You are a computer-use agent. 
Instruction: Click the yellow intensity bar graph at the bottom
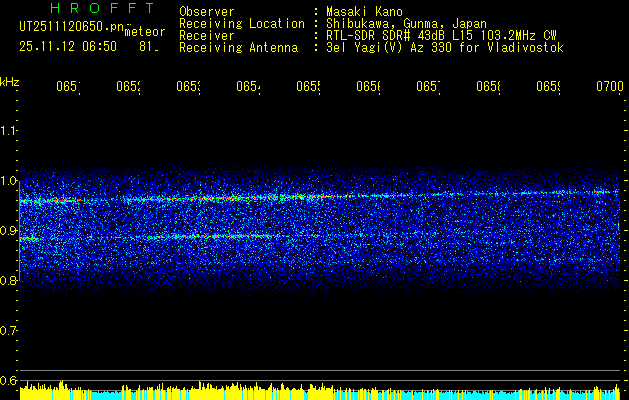click(320, 391)
